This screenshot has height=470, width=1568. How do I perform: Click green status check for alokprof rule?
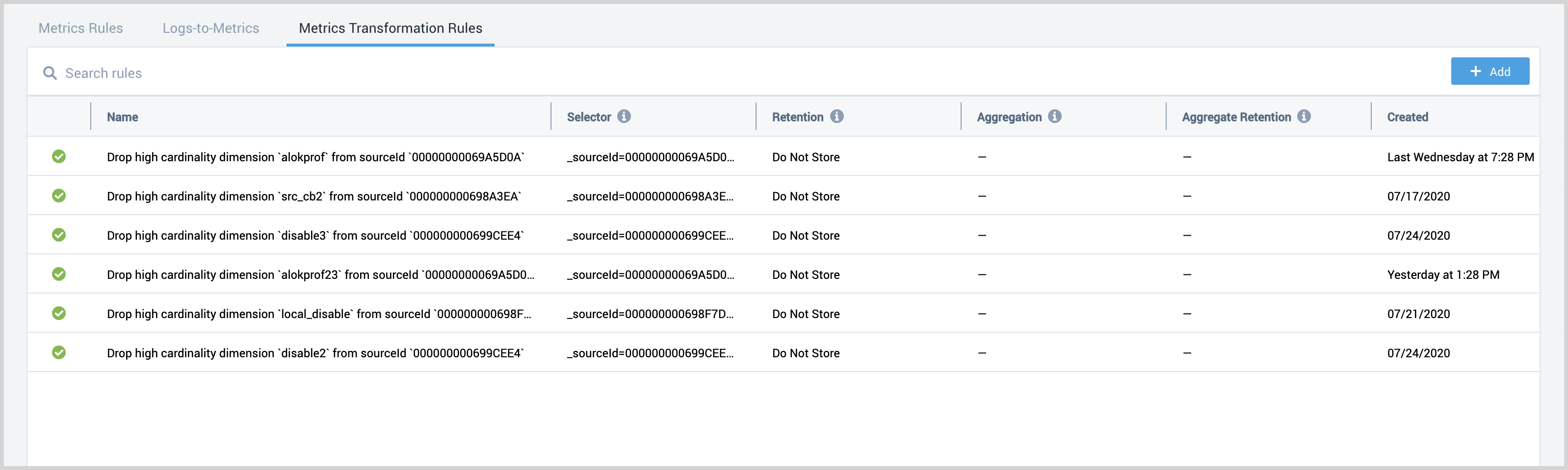coord(59,157)
